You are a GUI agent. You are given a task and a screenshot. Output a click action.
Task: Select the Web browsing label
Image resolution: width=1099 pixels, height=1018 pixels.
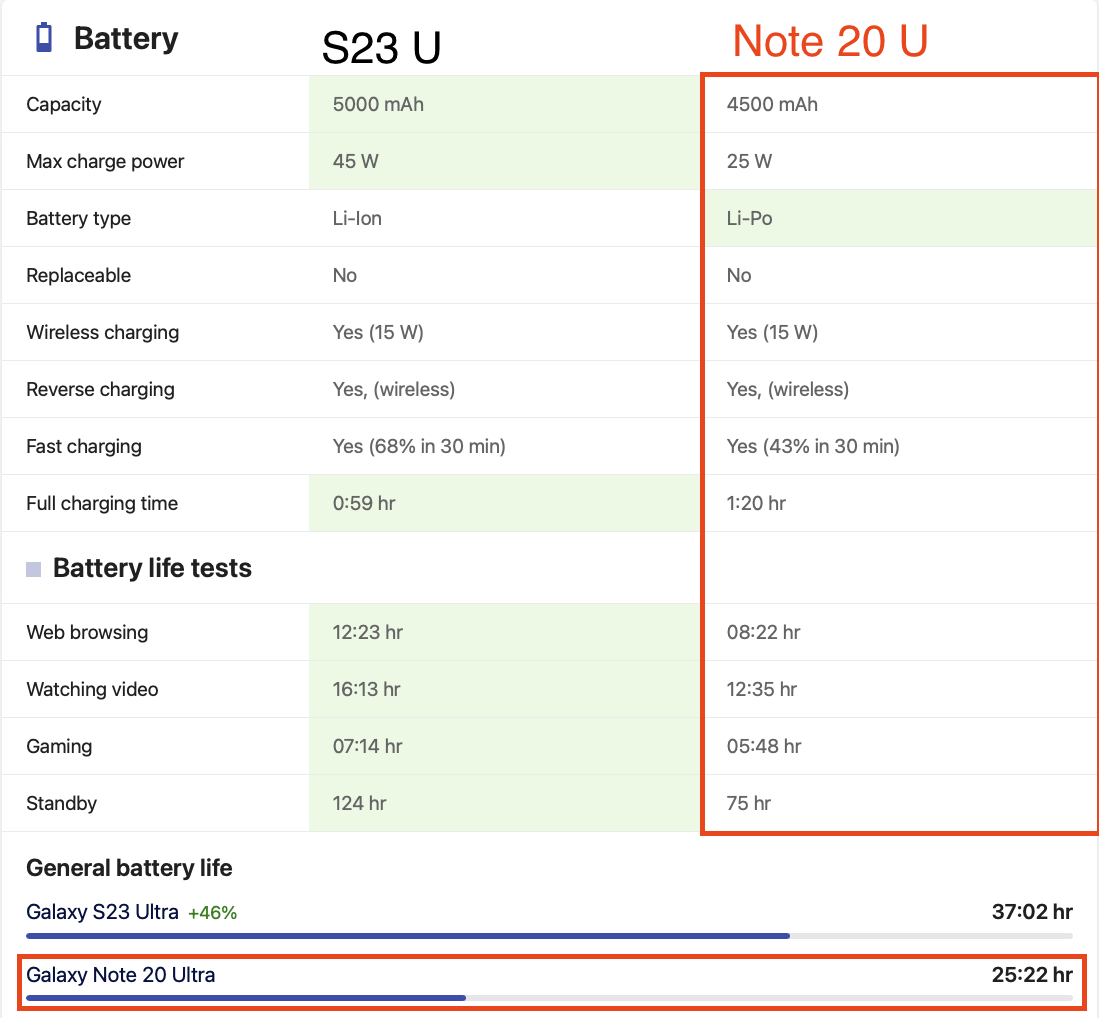point(87,632)
